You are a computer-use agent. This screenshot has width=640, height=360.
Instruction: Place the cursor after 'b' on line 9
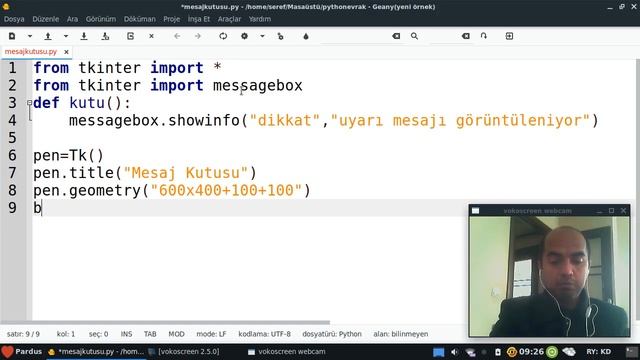[x=42, y=208]
